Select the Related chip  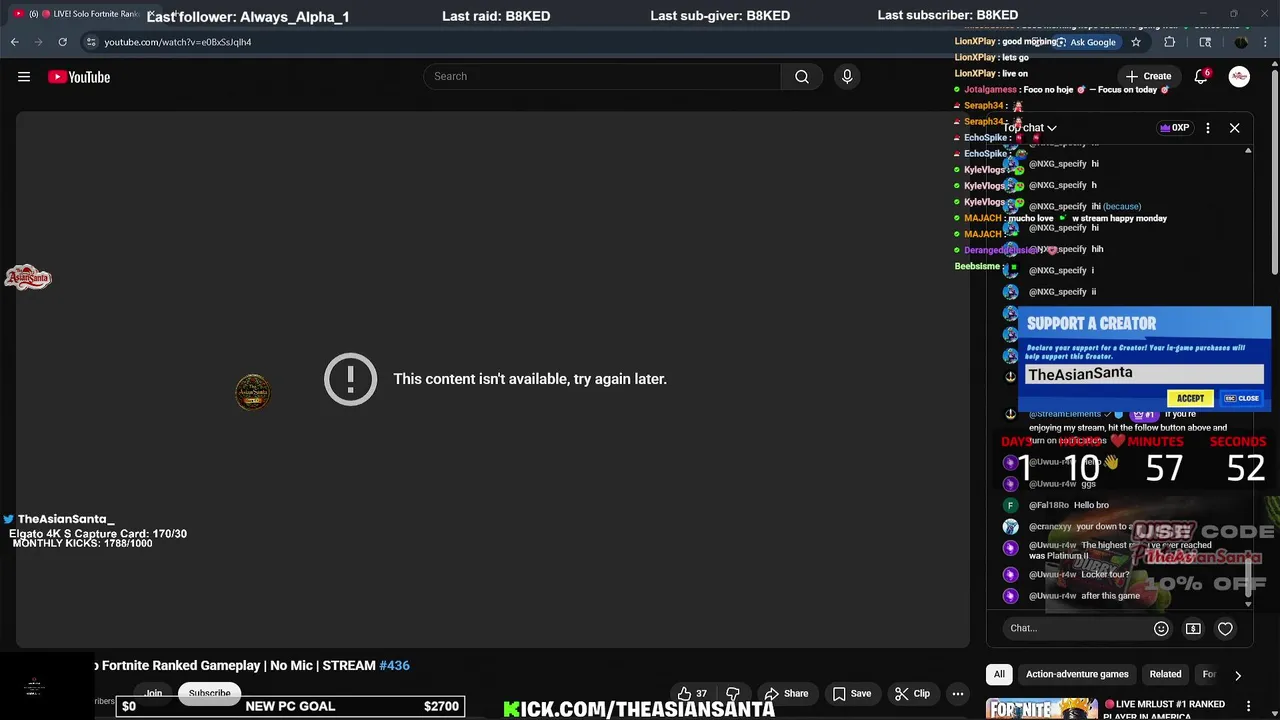point(1165,674)
